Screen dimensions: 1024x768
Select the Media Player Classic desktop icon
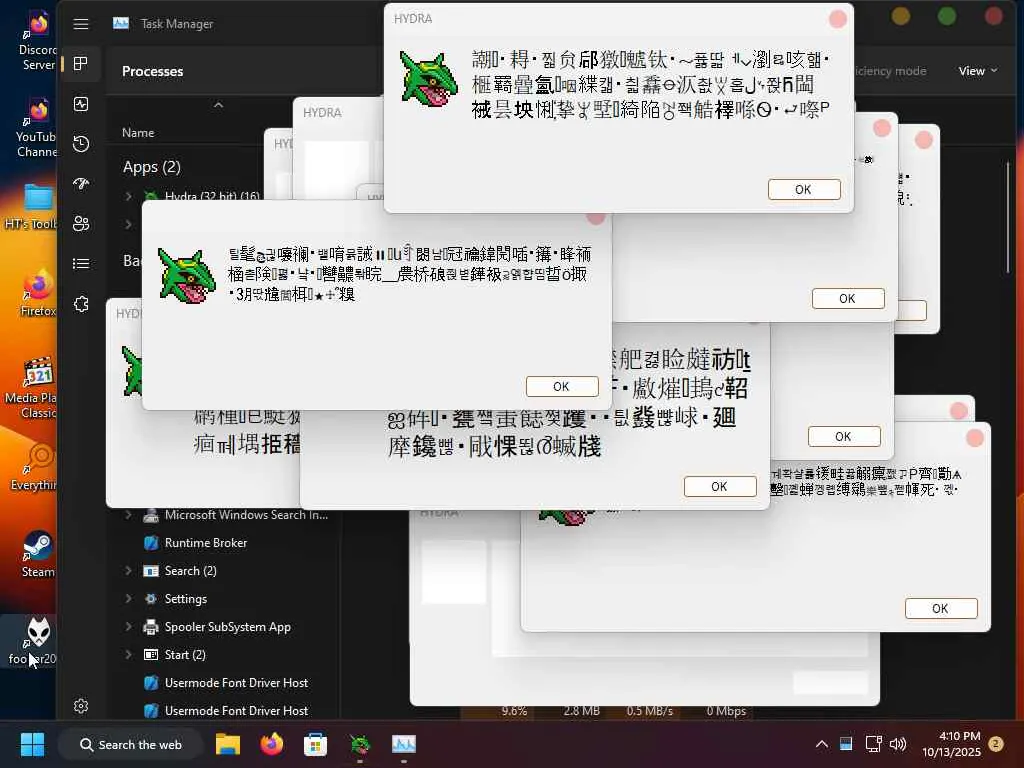coord(31,388)
